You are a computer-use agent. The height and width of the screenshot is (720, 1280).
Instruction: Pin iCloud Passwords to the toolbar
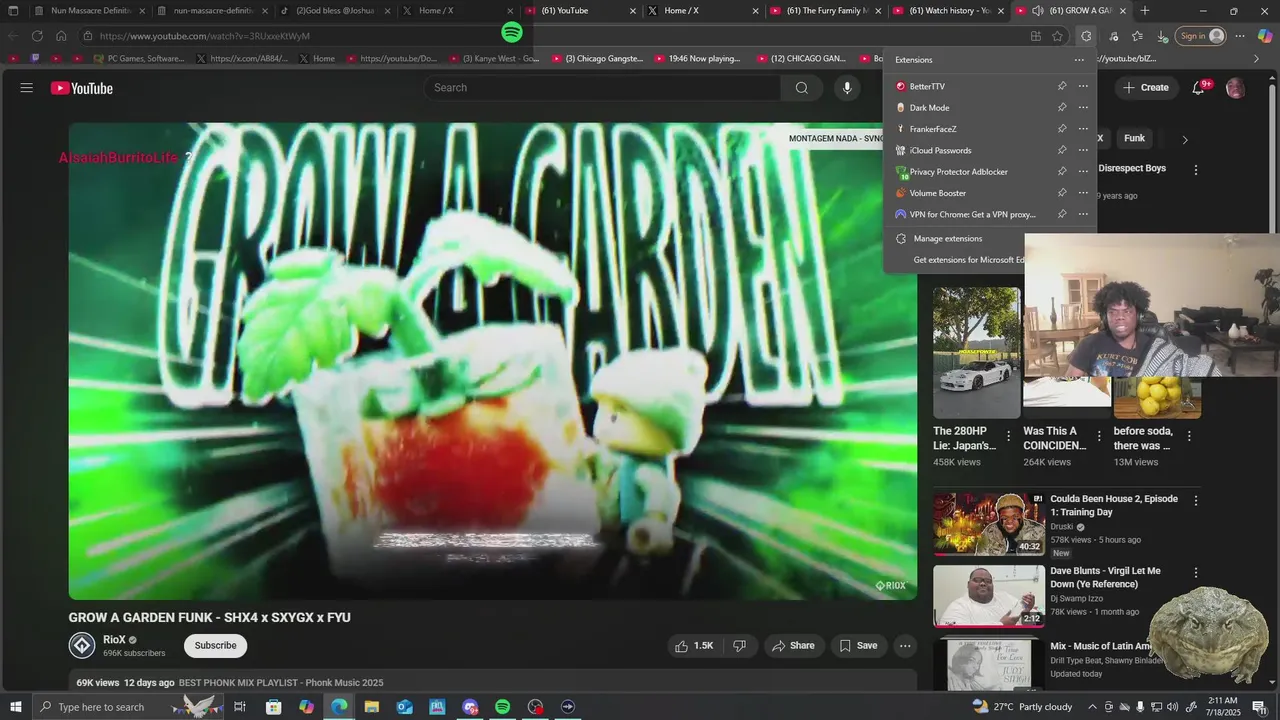pyautogui.click(x=1062, y=150)
